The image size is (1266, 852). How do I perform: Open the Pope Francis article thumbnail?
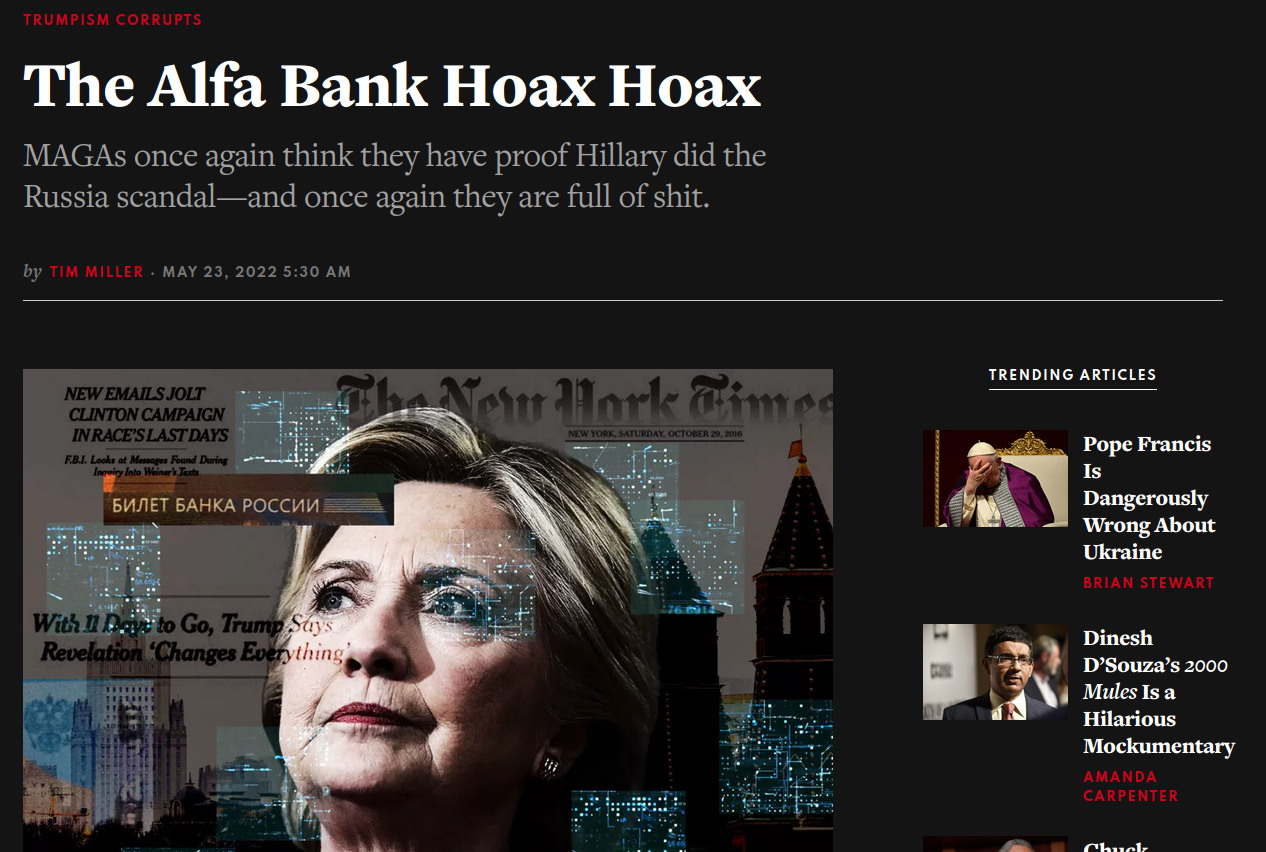click(995, 478)
